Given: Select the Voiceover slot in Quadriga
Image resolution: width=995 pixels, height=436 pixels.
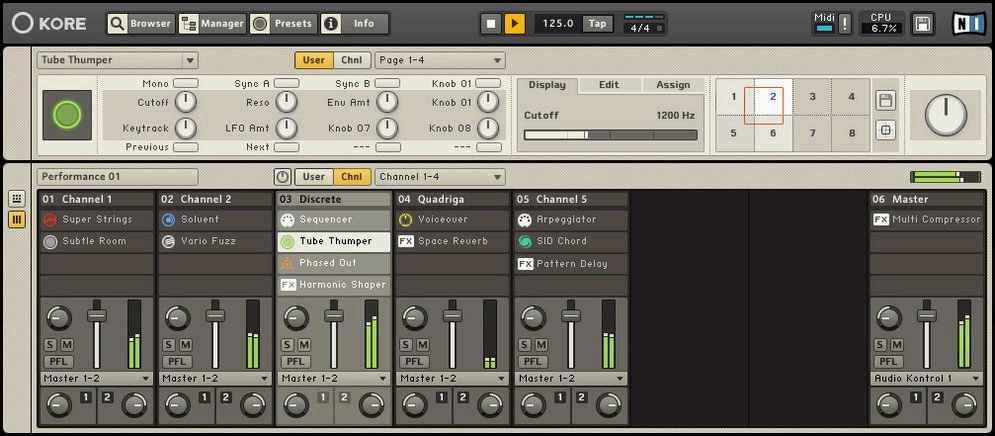Looking at the screenshot, I should (452, 220).
